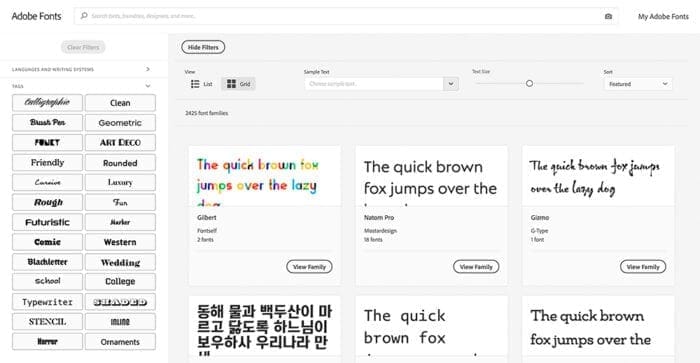Image resolution: width=700 pixels, height=363 pixels.
Task: Click the Fontself foundry name
Action: coord(207,231)
